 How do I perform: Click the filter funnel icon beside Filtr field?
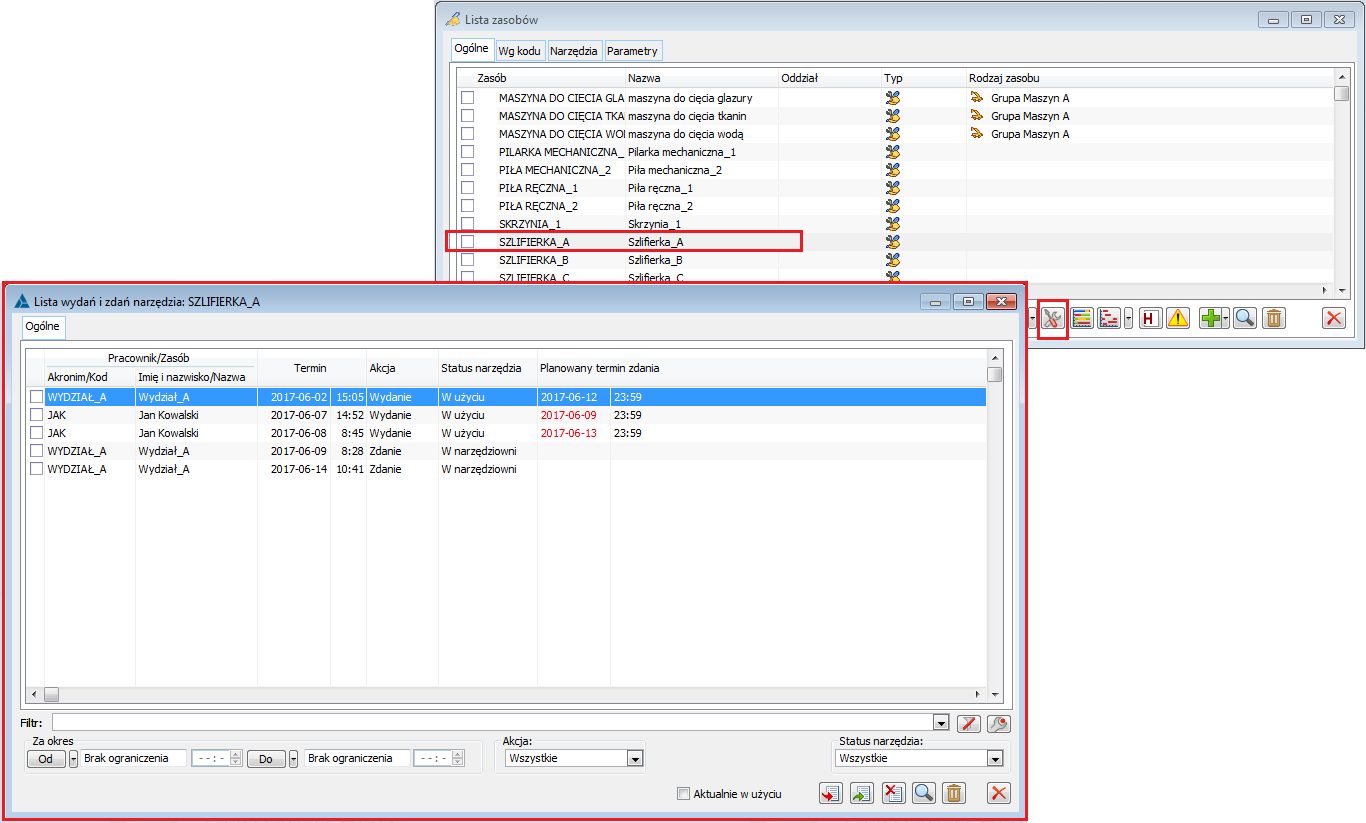967,723
